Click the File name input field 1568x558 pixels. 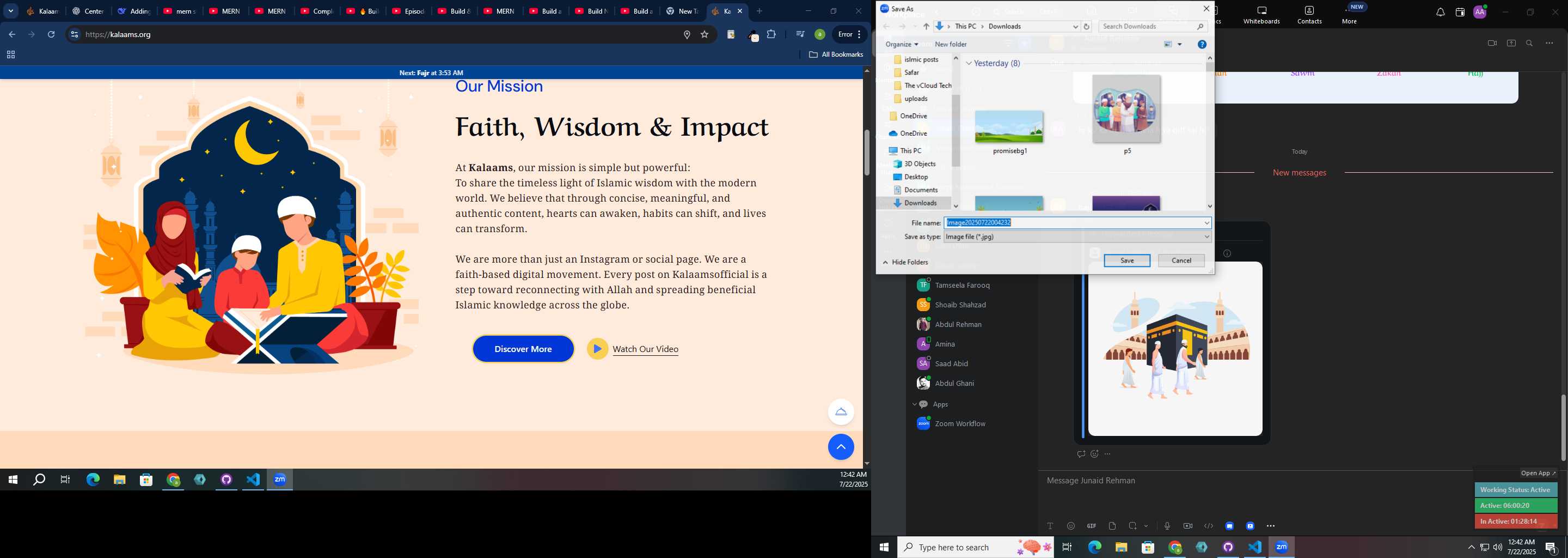(x=1073, y=223)
